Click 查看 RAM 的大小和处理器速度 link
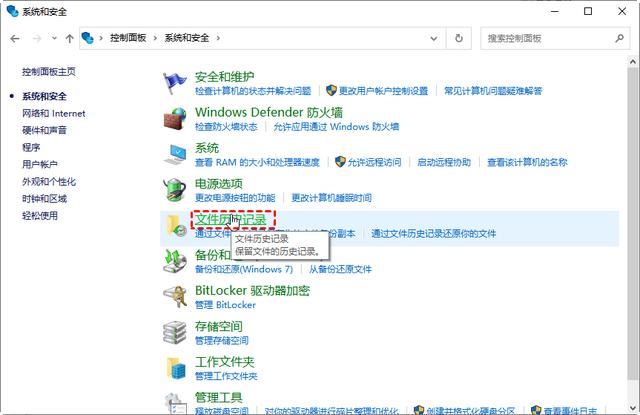The image size is (640, 415). point(257,162)
